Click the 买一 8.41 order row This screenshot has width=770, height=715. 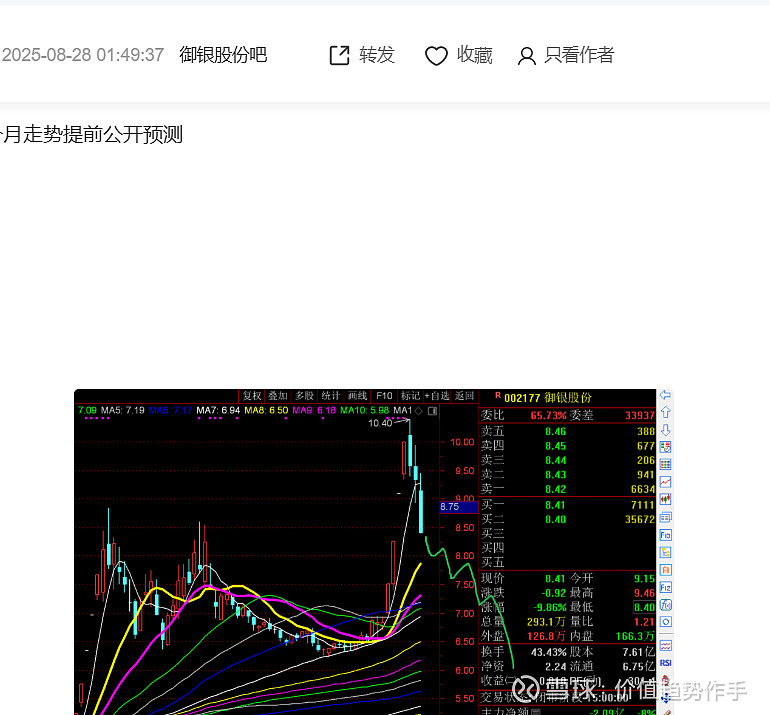point(568,505)
